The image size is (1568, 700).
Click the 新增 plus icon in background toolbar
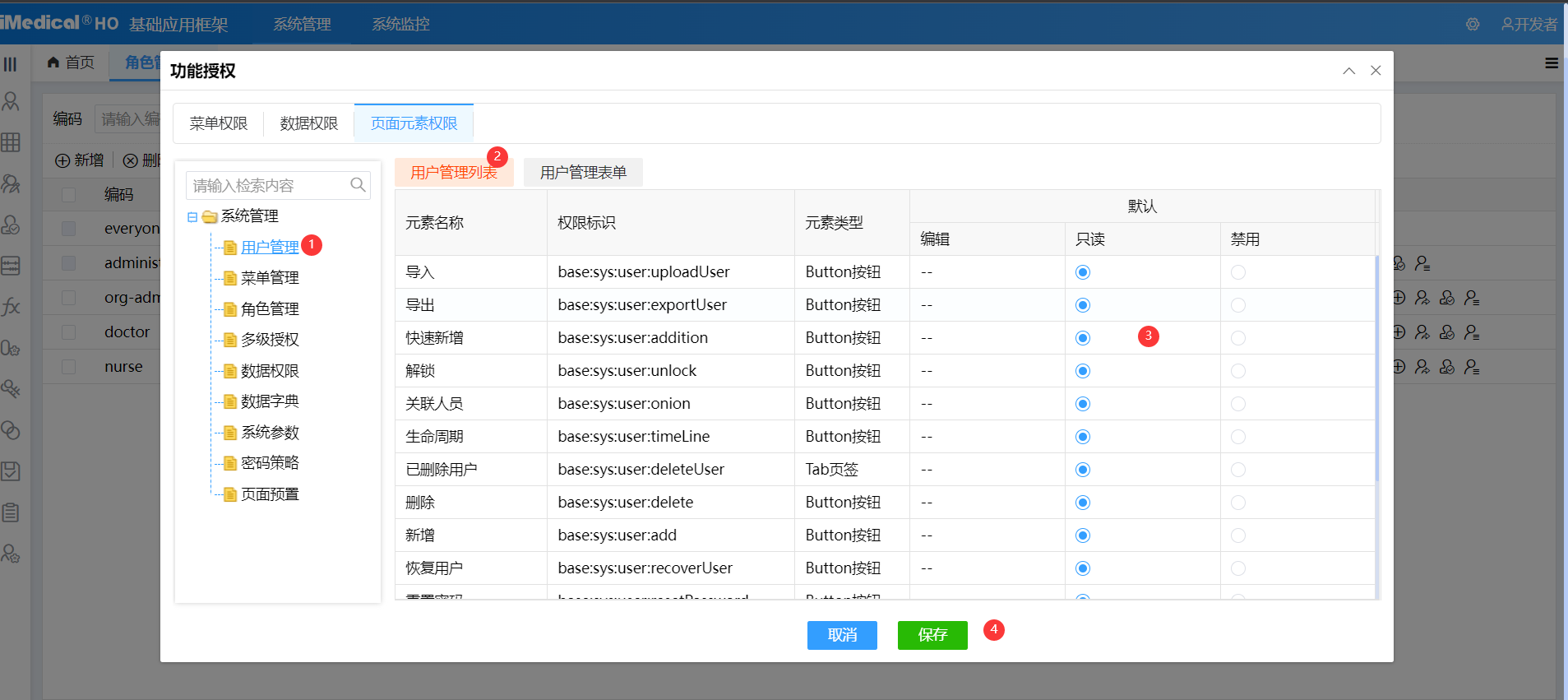tap(62, 160)
